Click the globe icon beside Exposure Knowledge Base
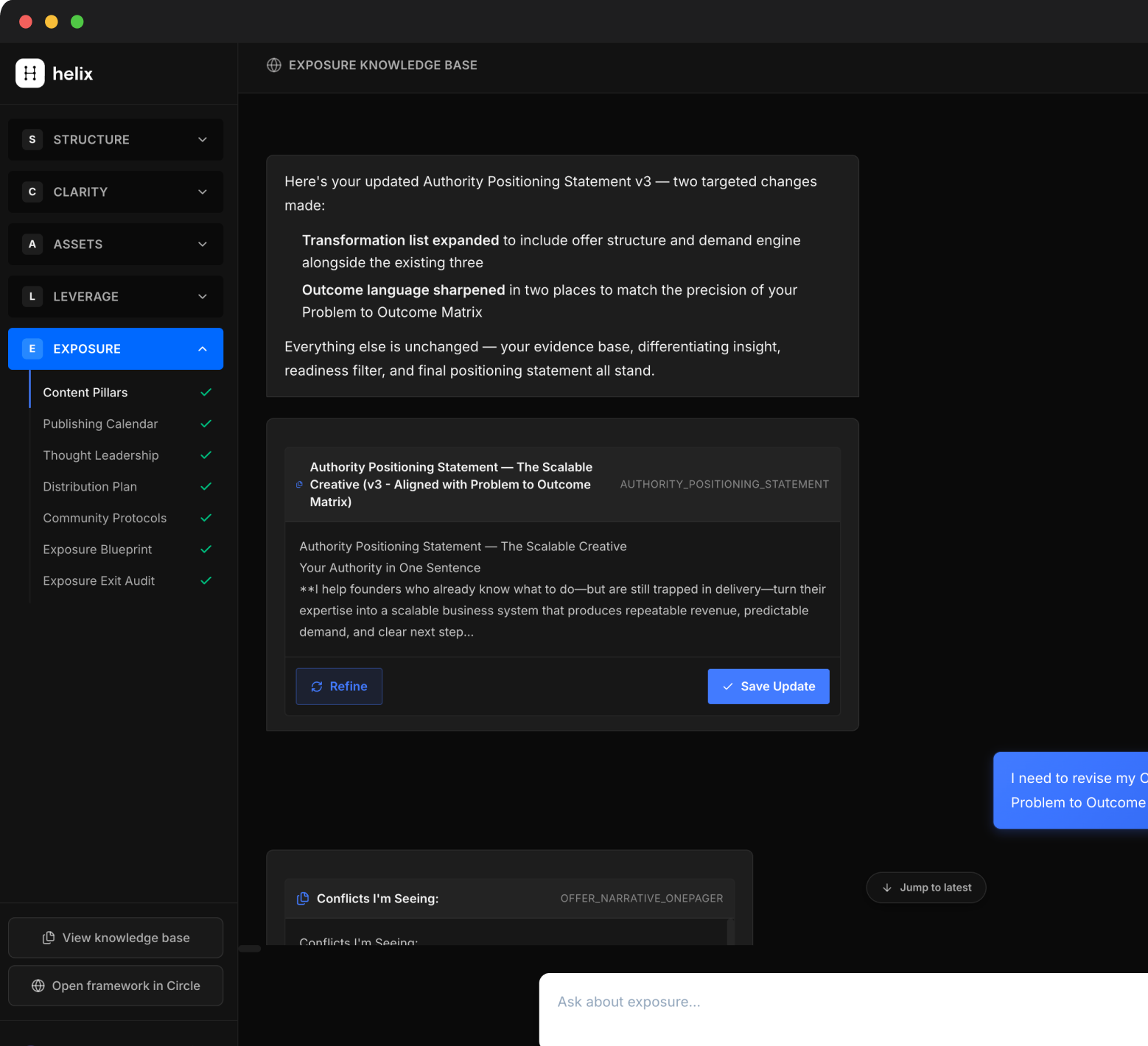 pyautogui.click(x=274, y=65)
